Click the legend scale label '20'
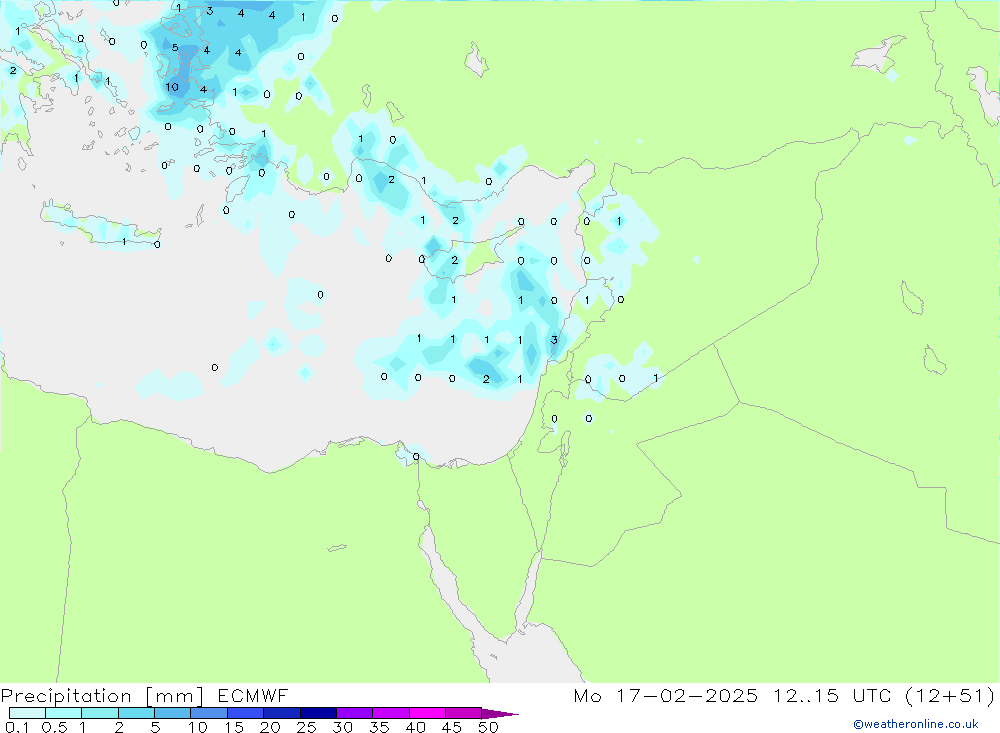The height and width of the screenshot is (733, 1000). (x=270, y=727)
